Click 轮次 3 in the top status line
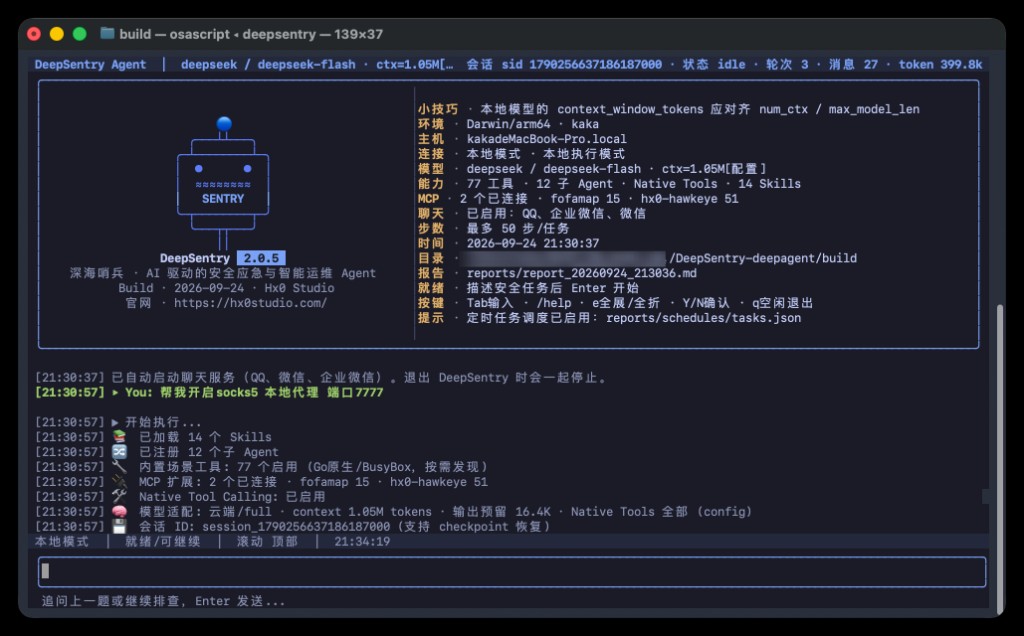Viewport: 1024px width, 636px height. (x=787, y=65)
